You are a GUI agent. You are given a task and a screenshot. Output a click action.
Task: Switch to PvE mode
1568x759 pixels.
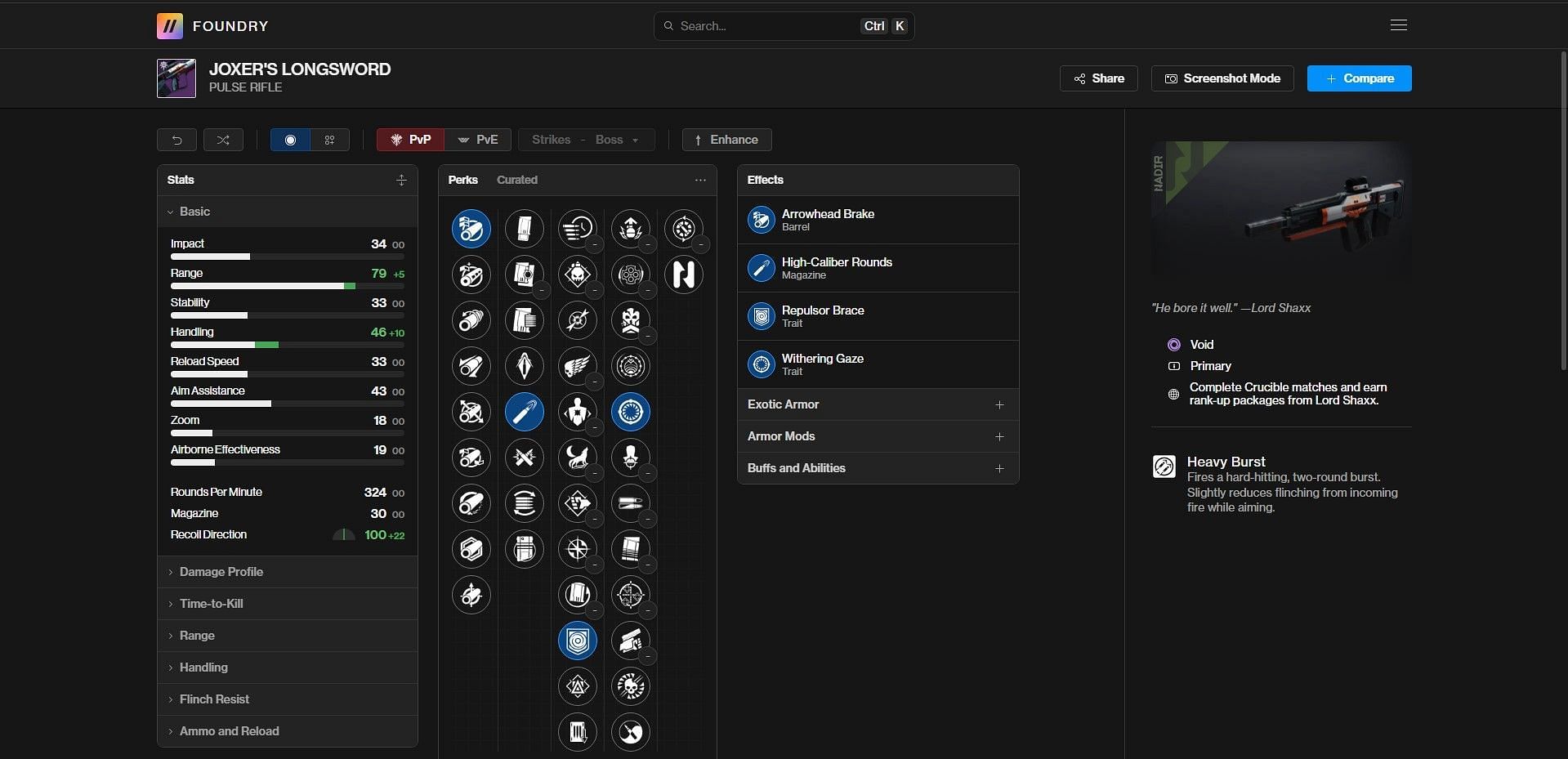tap(478, 140)
